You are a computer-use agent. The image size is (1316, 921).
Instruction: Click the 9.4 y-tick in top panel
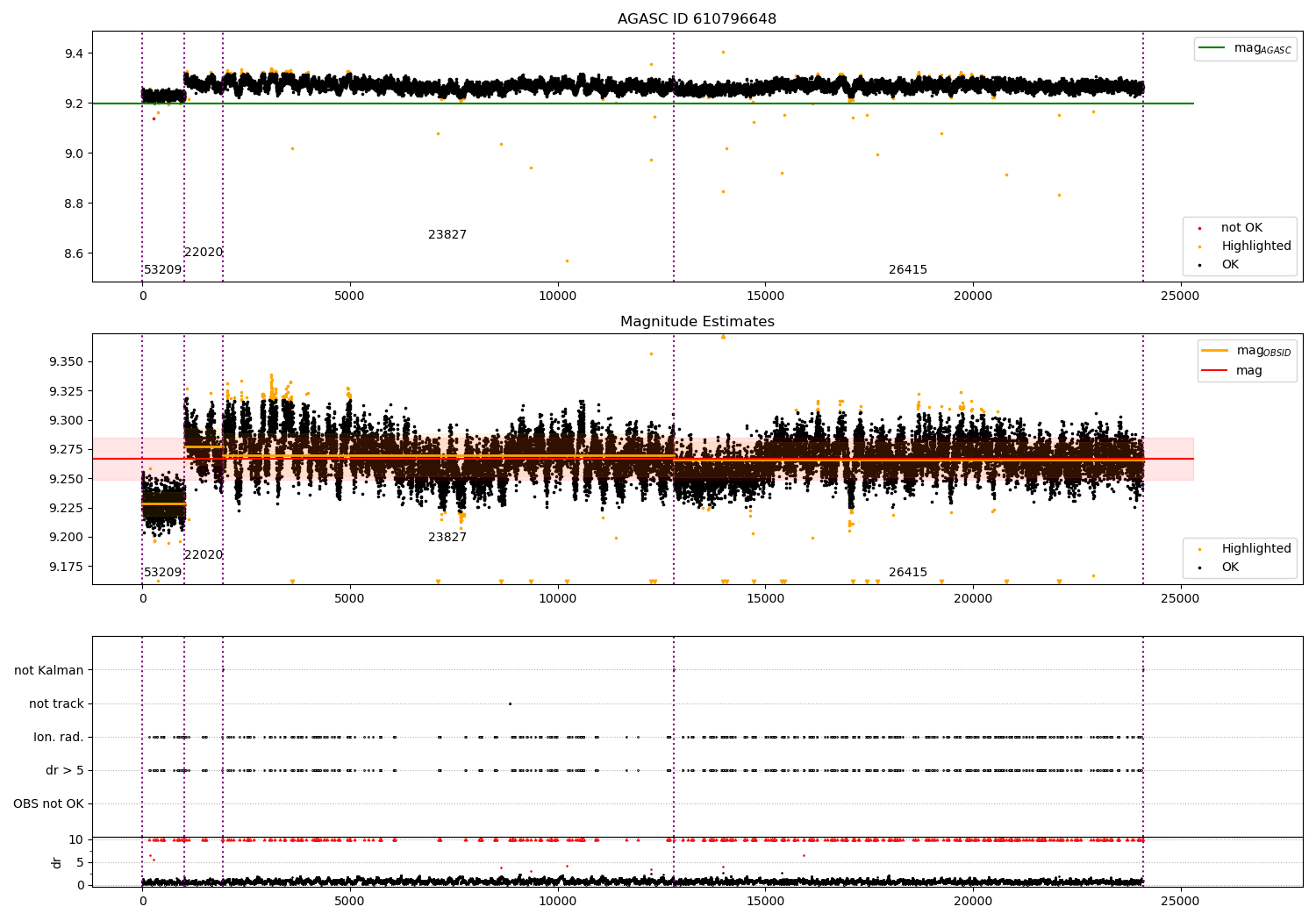tap(75, 54)
